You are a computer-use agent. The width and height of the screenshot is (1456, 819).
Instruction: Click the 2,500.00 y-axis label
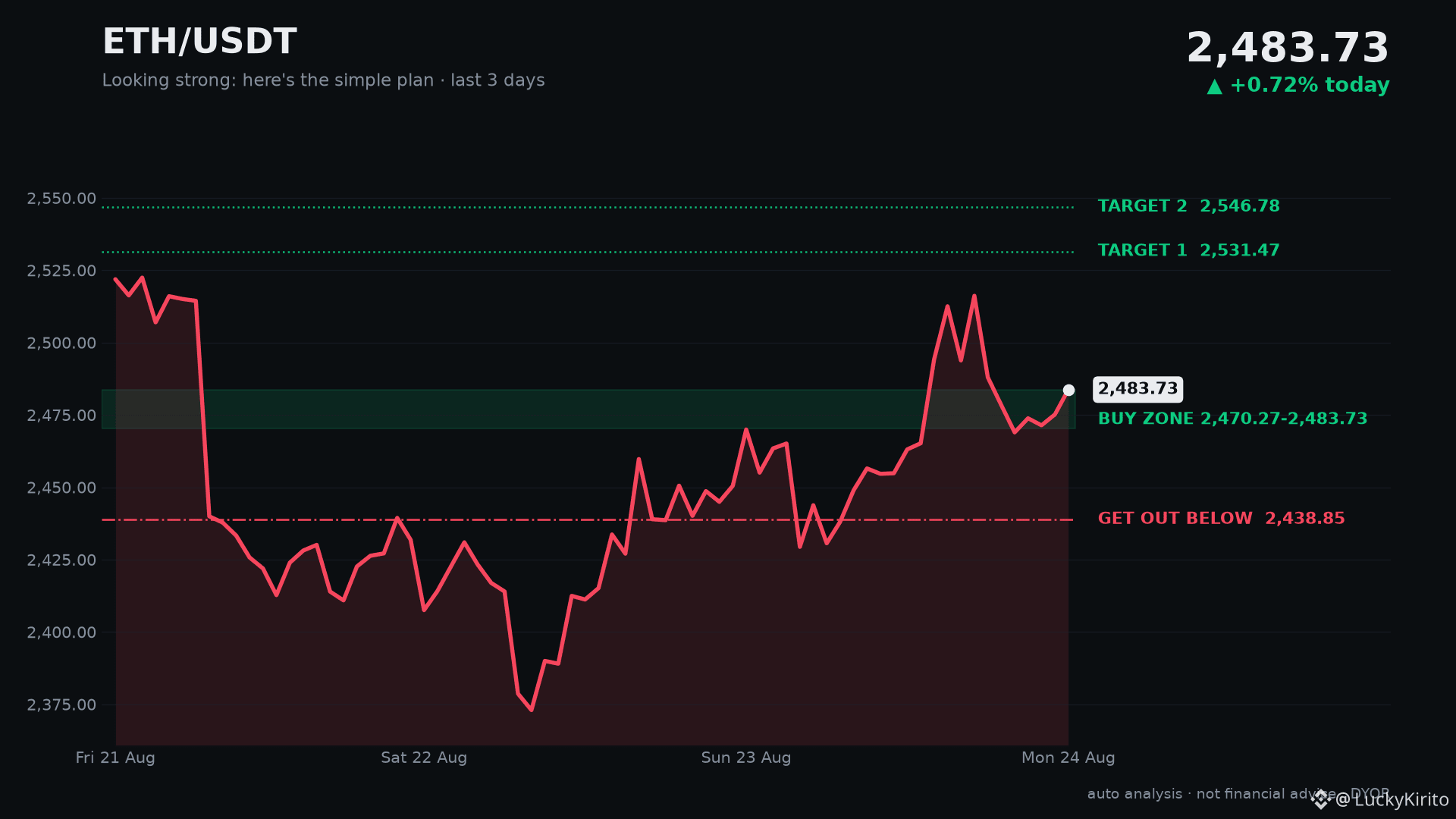[x=61, y=344]
